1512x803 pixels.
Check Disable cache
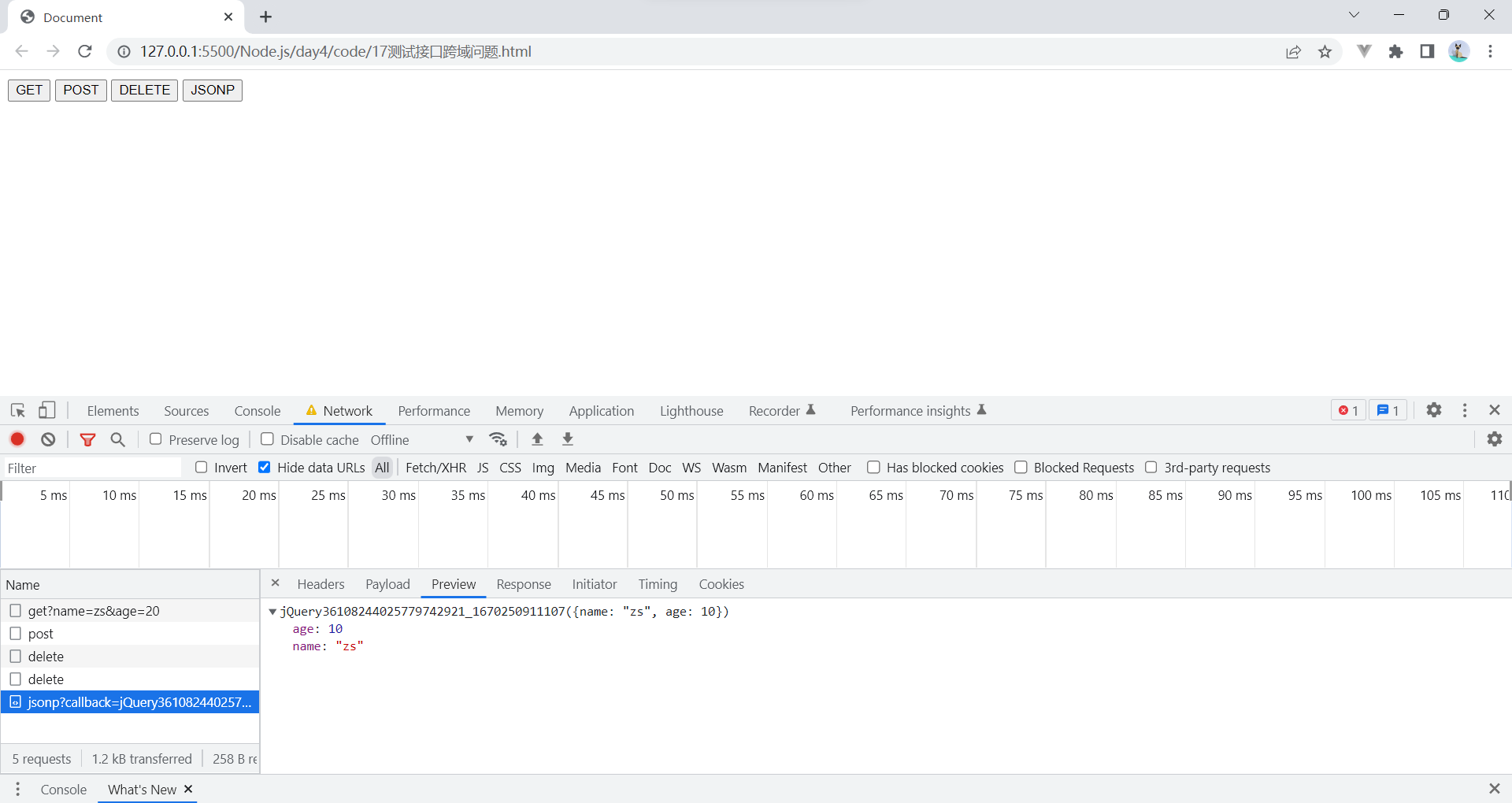tap(267, 439)
